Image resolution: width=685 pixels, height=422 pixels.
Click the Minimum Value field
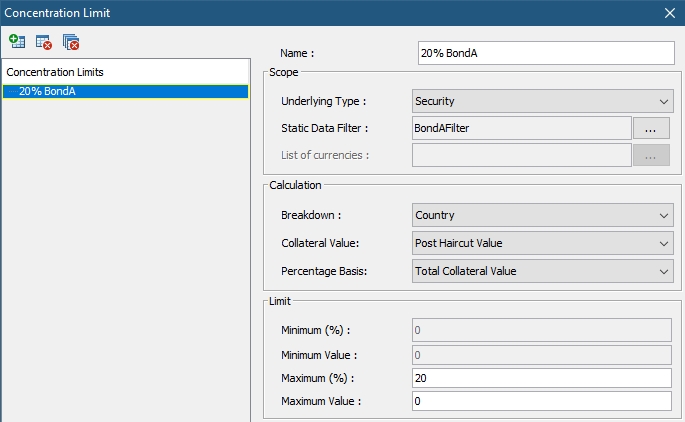coord(542,355)
